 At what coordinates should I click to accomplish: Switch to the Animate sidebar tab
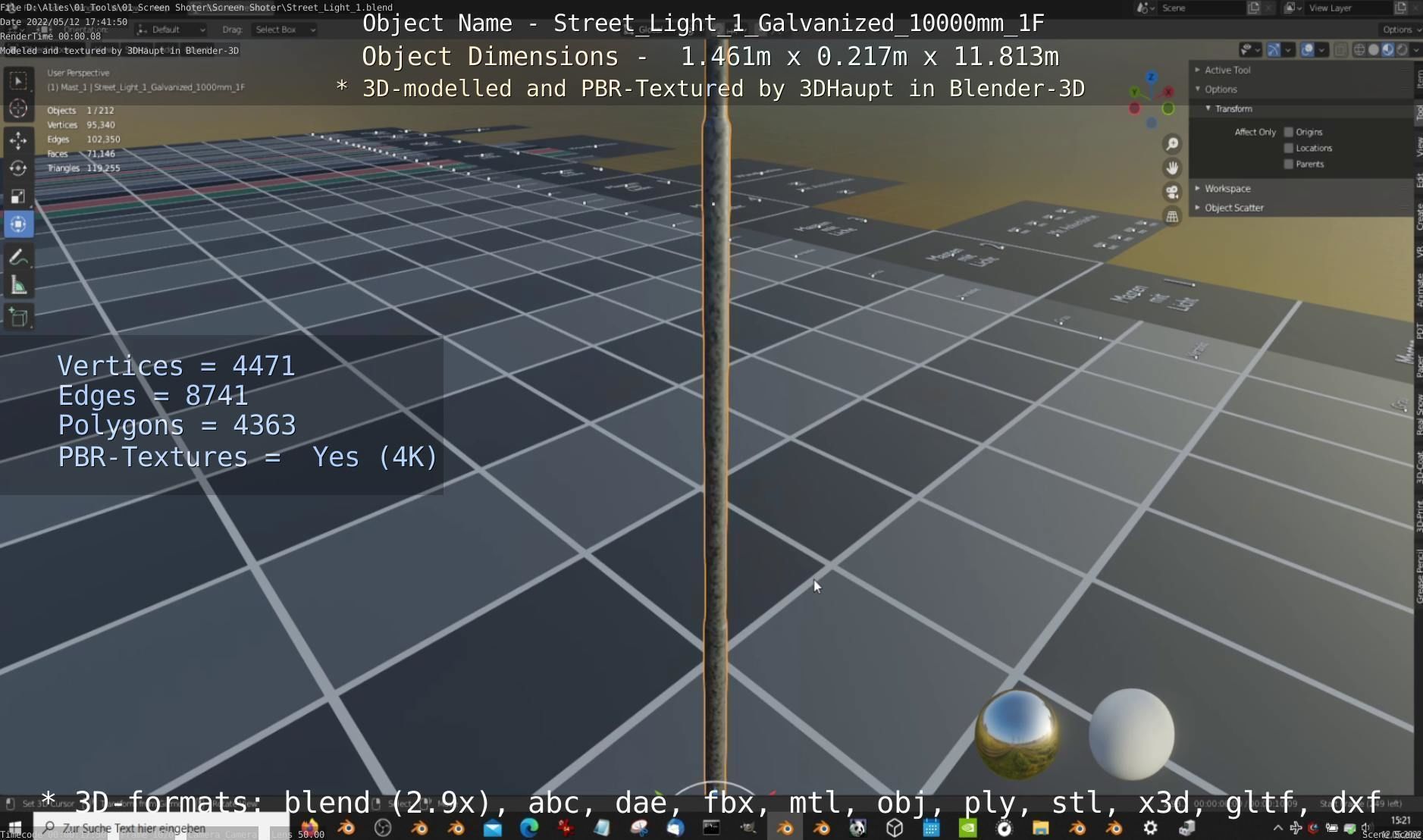pos(1418,290)
